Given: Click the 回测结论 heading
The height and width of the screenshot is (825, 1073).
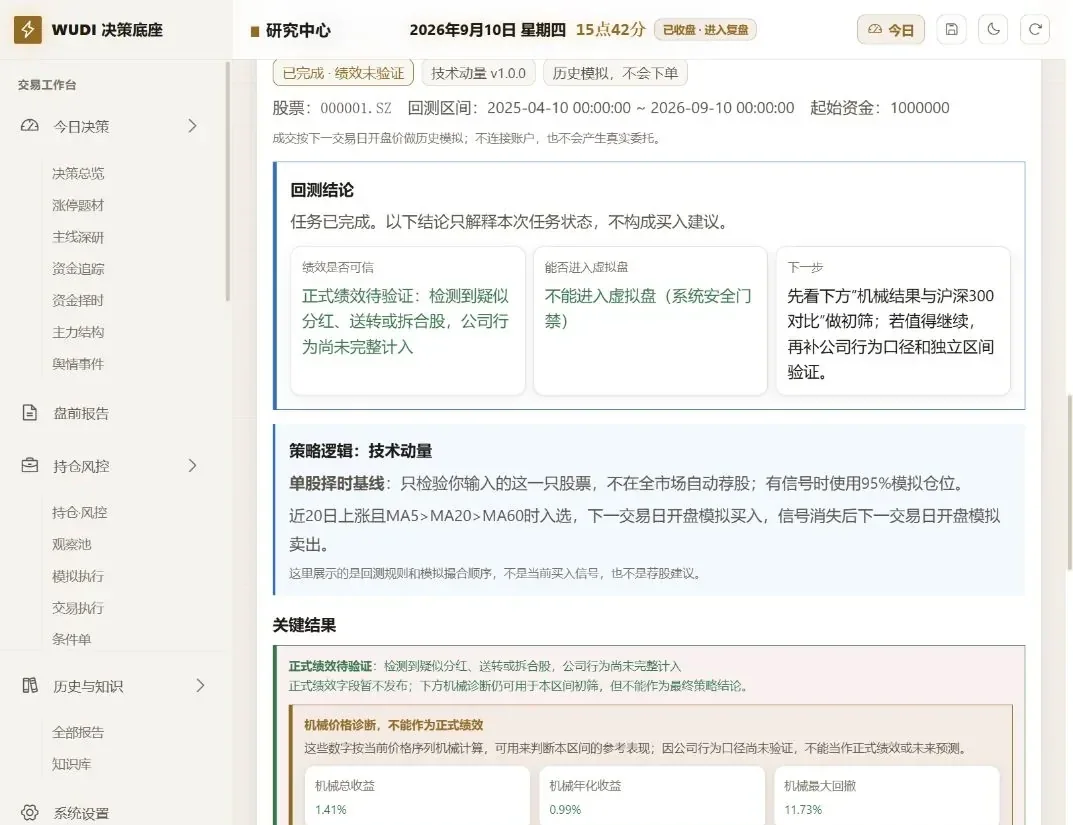Looking at the screenshot, I should (x=322, y=190).
